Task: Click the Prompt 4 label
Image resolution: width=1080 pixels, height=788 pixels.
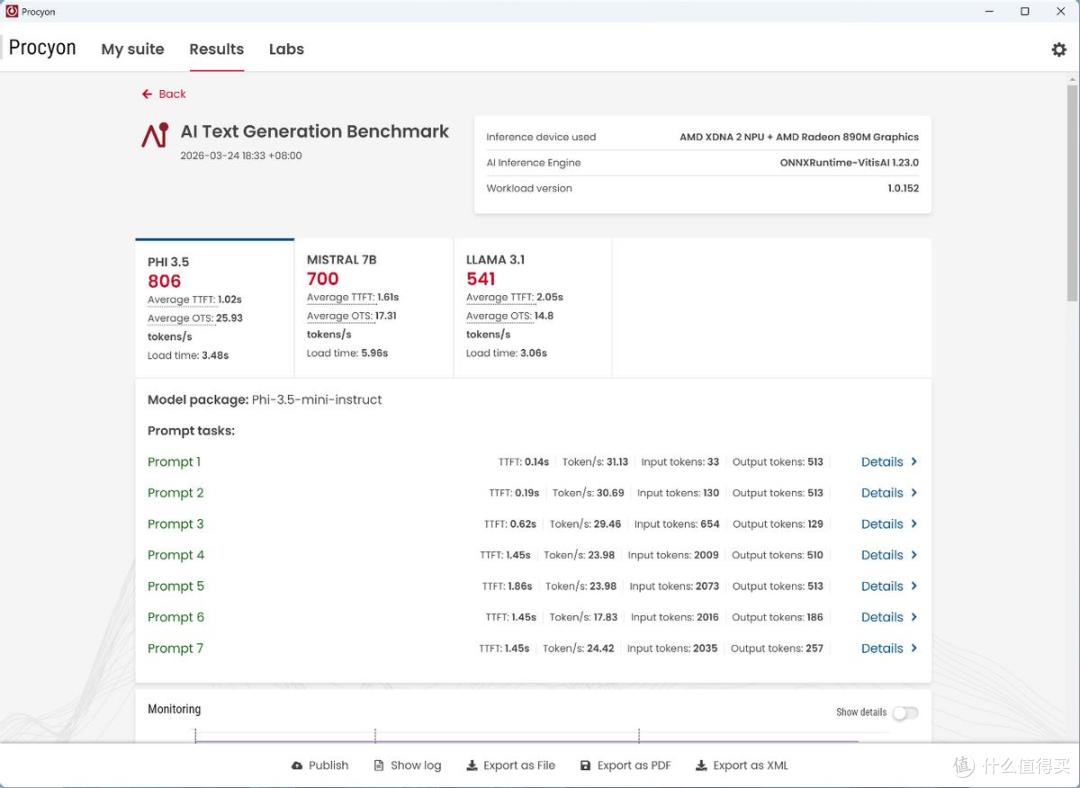Action: coord(176,554)
